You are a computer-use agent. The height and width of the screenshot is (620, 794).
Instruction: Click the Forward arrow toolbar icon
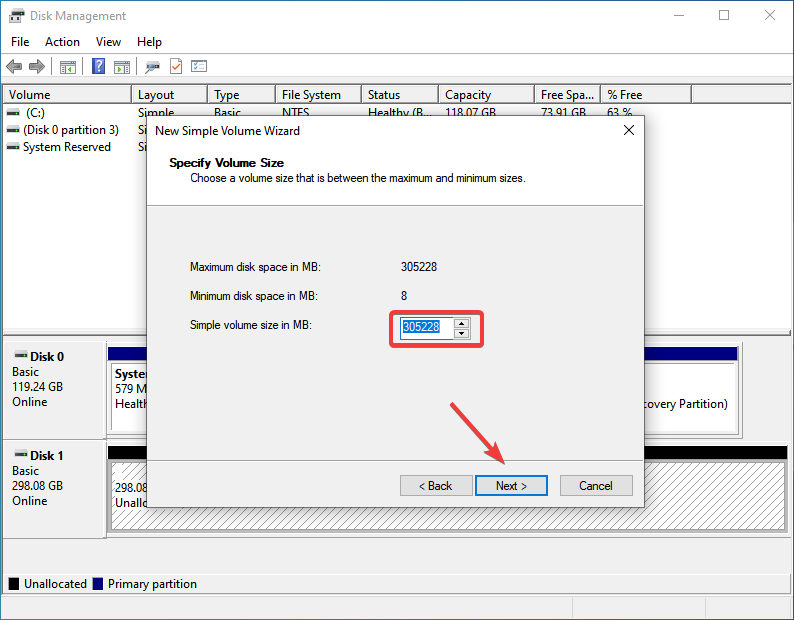click(37, 66)
